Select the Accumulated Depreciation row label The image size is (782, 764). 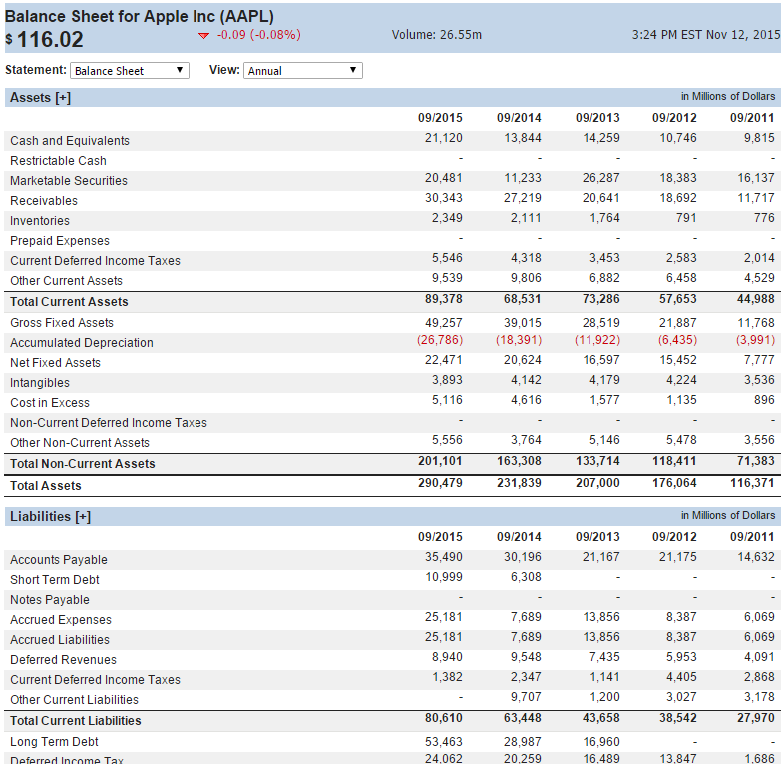click(x=82, y=343)
